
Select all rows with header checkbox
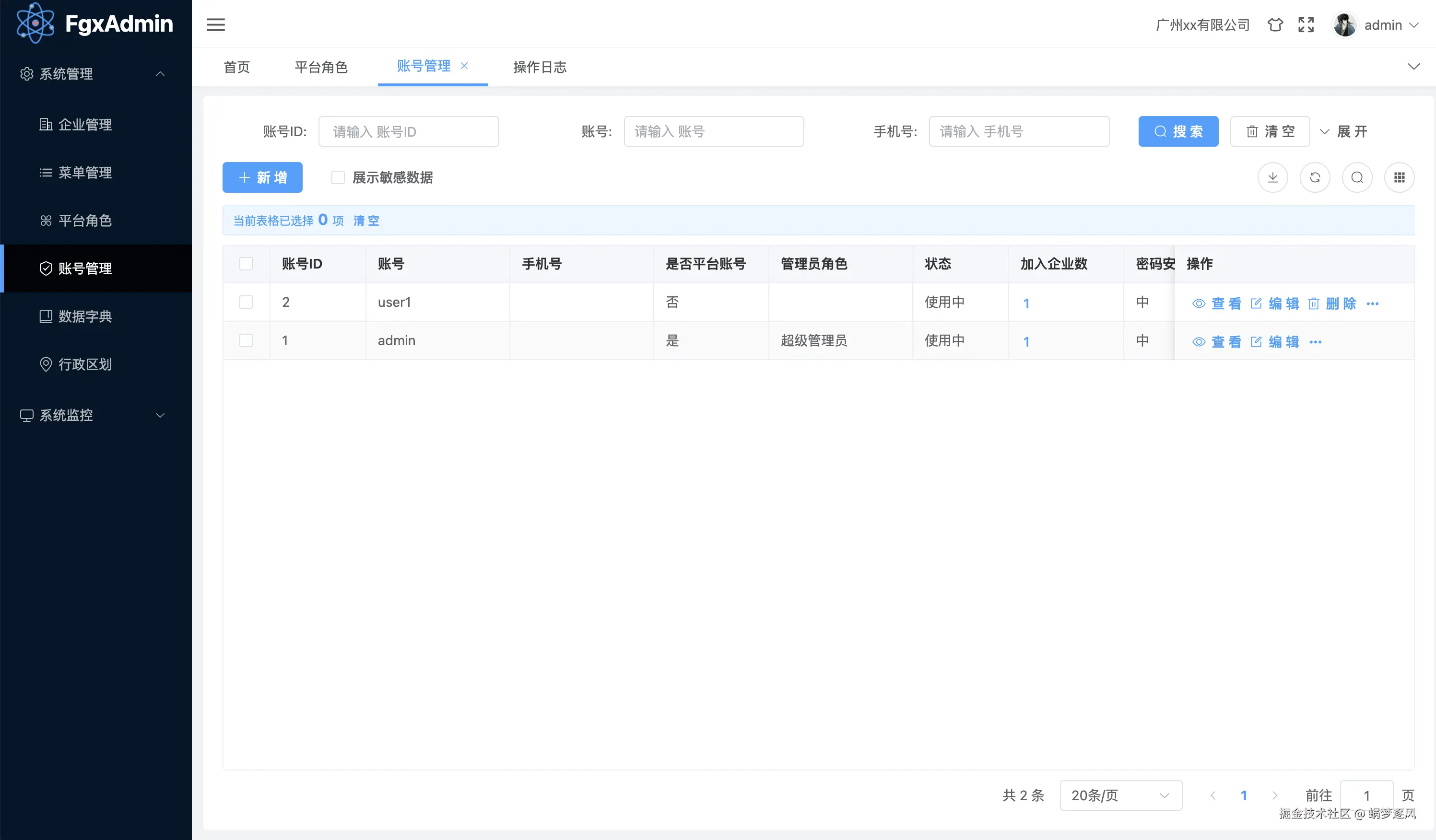coord(246,264)
